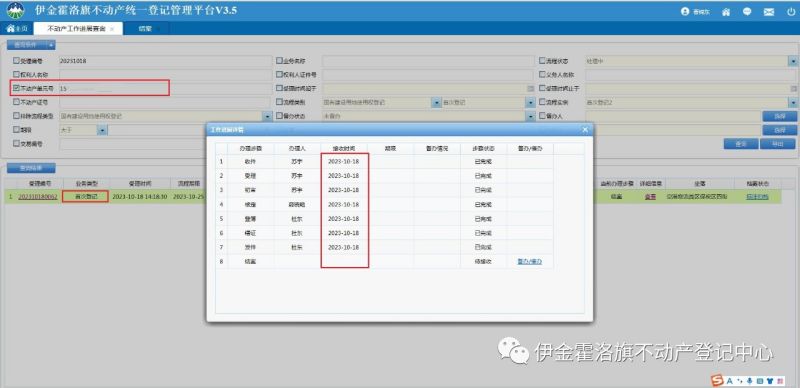Close the 工作进展详情 dialog
This screenshot has height=388, width=800.
pos(585,130)
